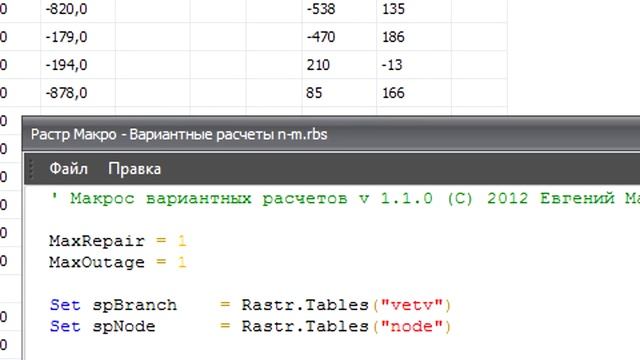Click Rastr.Tables on the spBranch line

pyautogui.click(x=305, y=305)
